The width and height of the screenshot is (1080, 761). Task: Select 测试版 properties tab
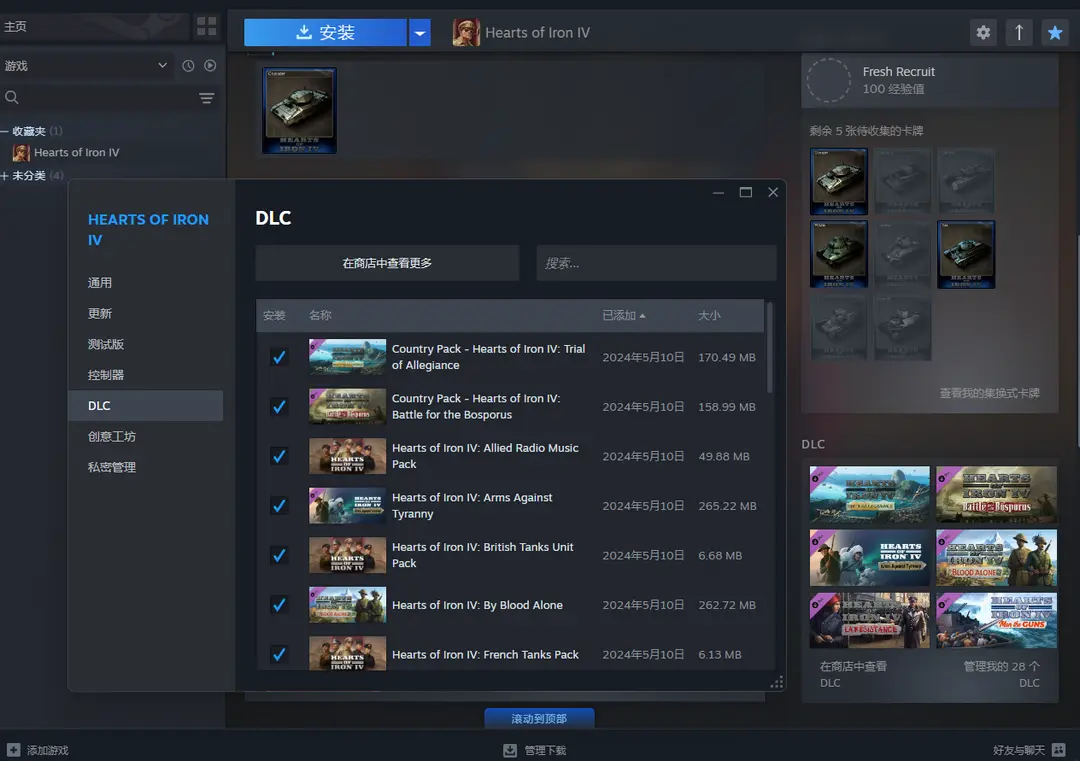click(145, 344)
